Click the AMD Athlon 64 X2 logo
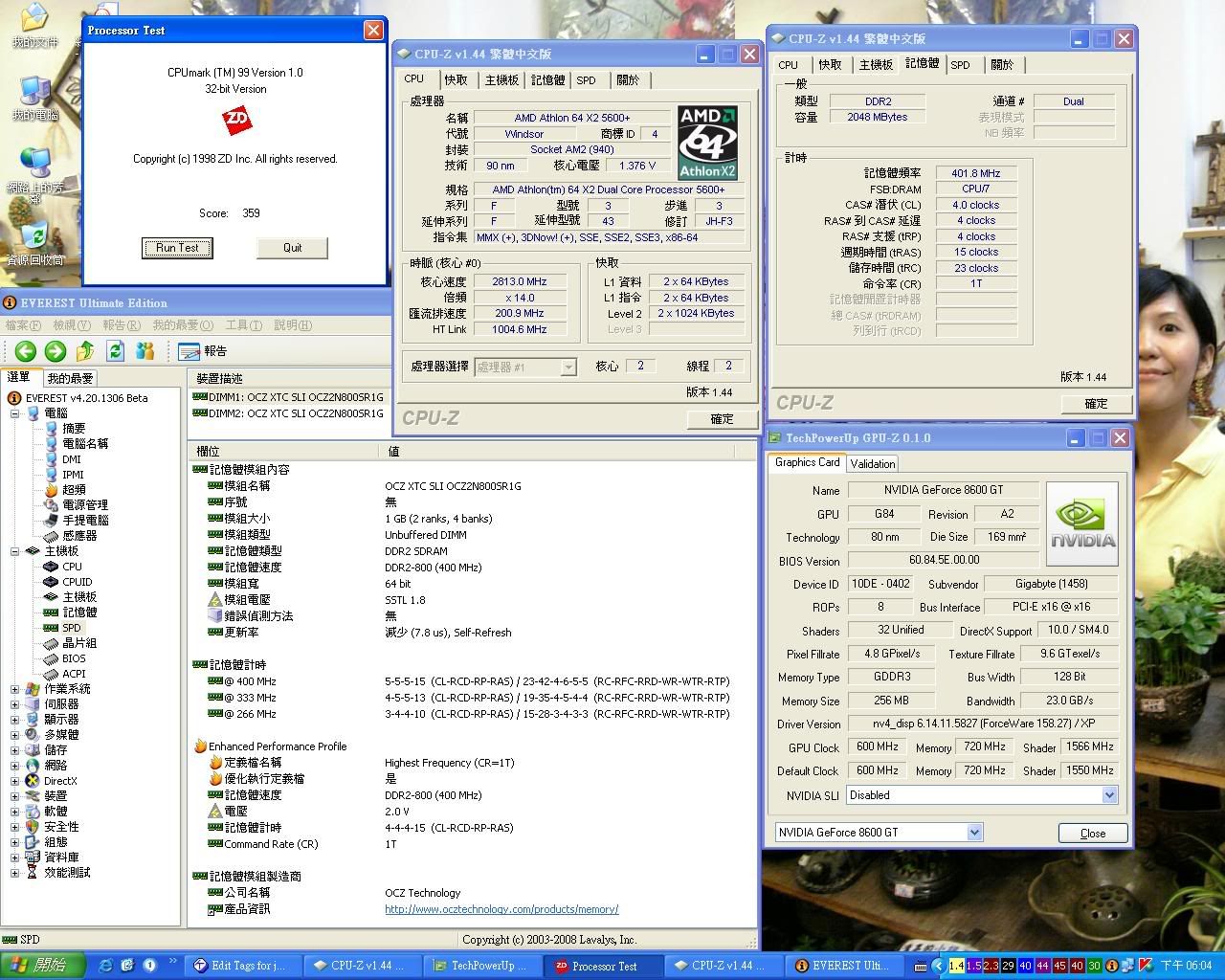 [707, 142]
